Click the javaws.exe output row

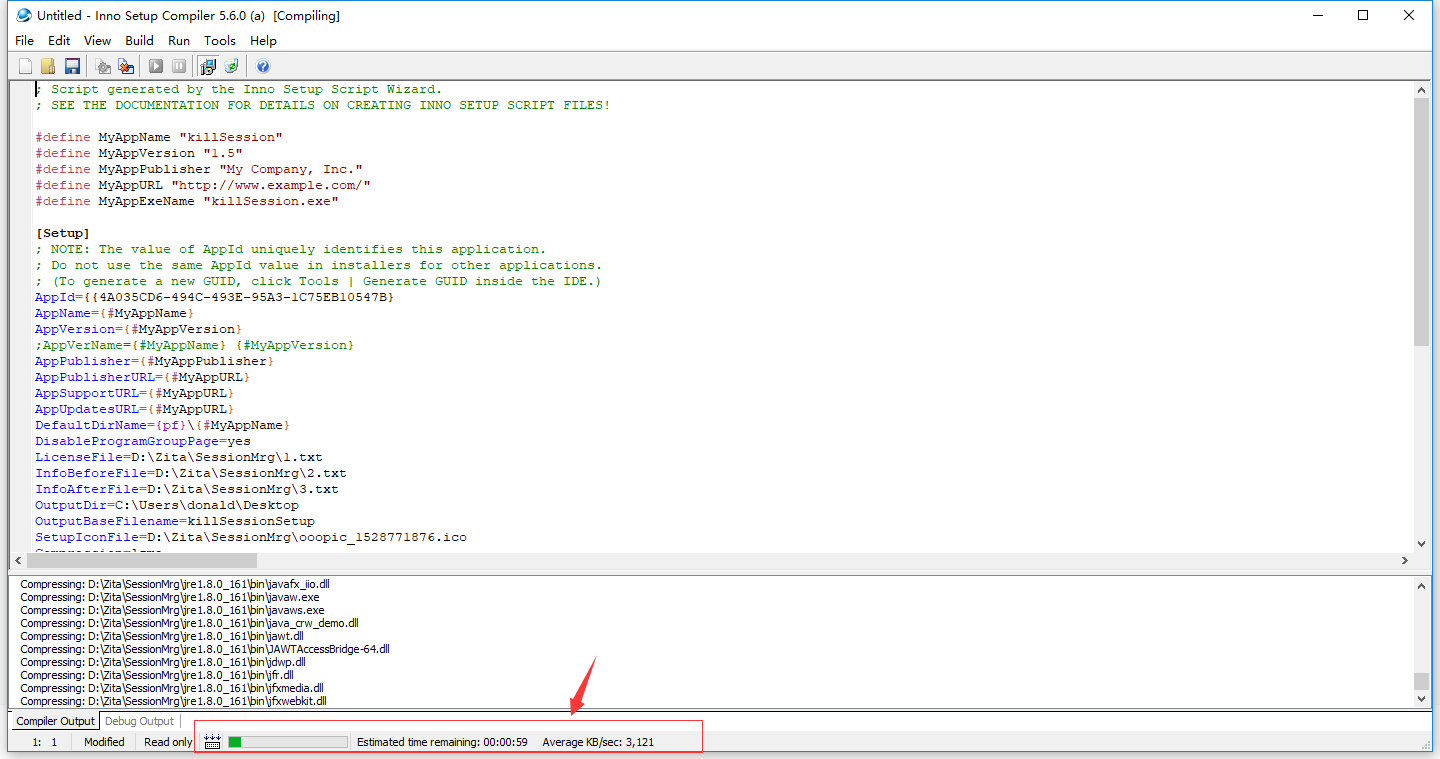coord(172,610)
